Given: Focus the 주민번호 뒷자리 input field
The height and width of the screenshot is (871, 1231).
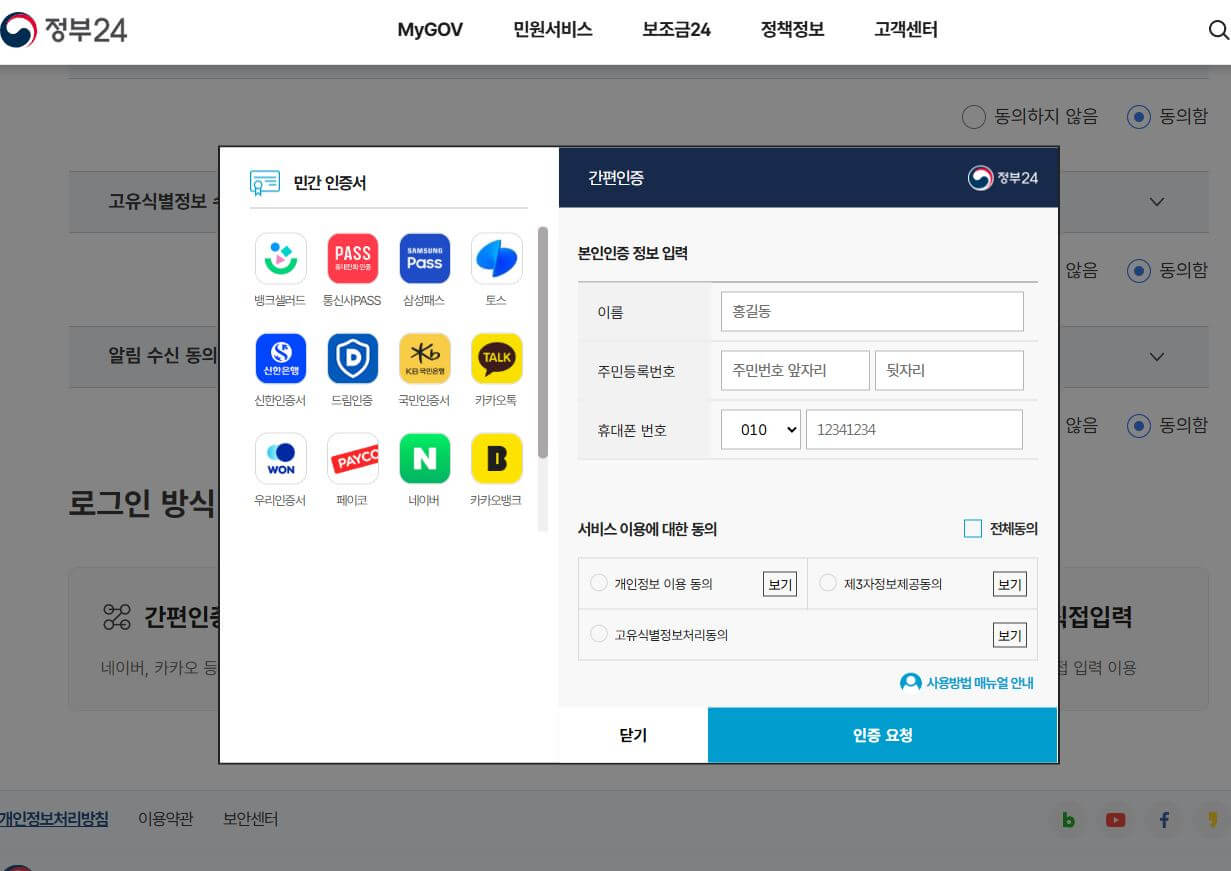Looking at the screenshot, I should coord(949,370).
